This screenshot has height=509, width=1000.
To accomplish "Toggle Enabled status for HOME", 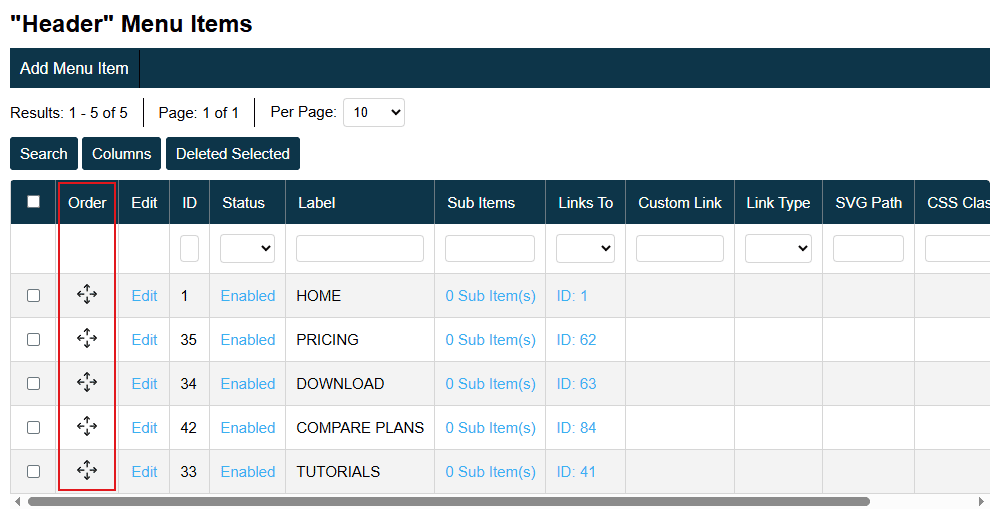I will pos(247,296).
